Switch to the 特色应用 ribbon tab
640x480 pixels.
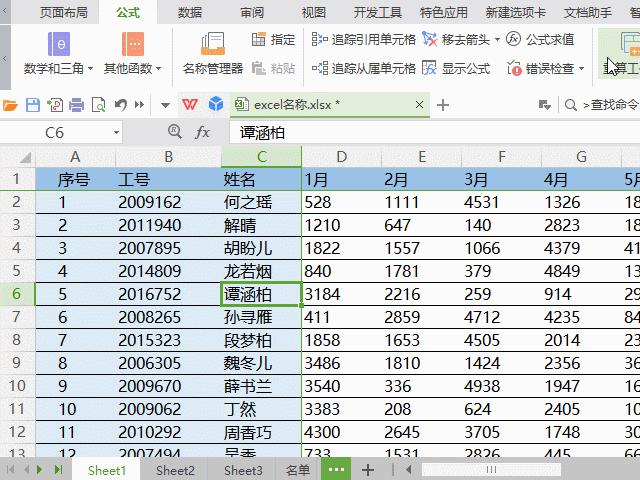click(444, 12)
